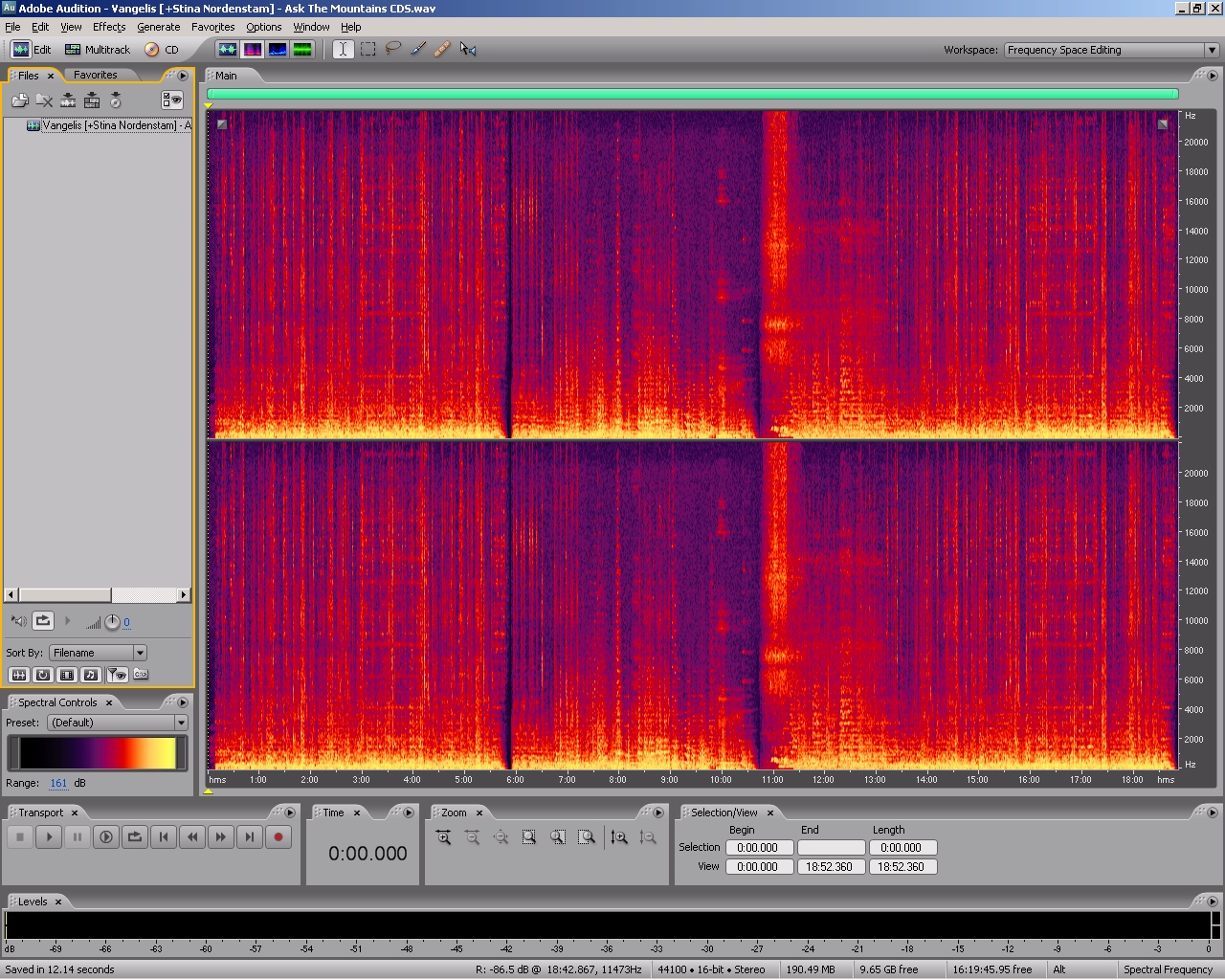Screen dimensions: 1225x980
Task: Toggle Loop Play in Files panel
Action: point(43,621)
